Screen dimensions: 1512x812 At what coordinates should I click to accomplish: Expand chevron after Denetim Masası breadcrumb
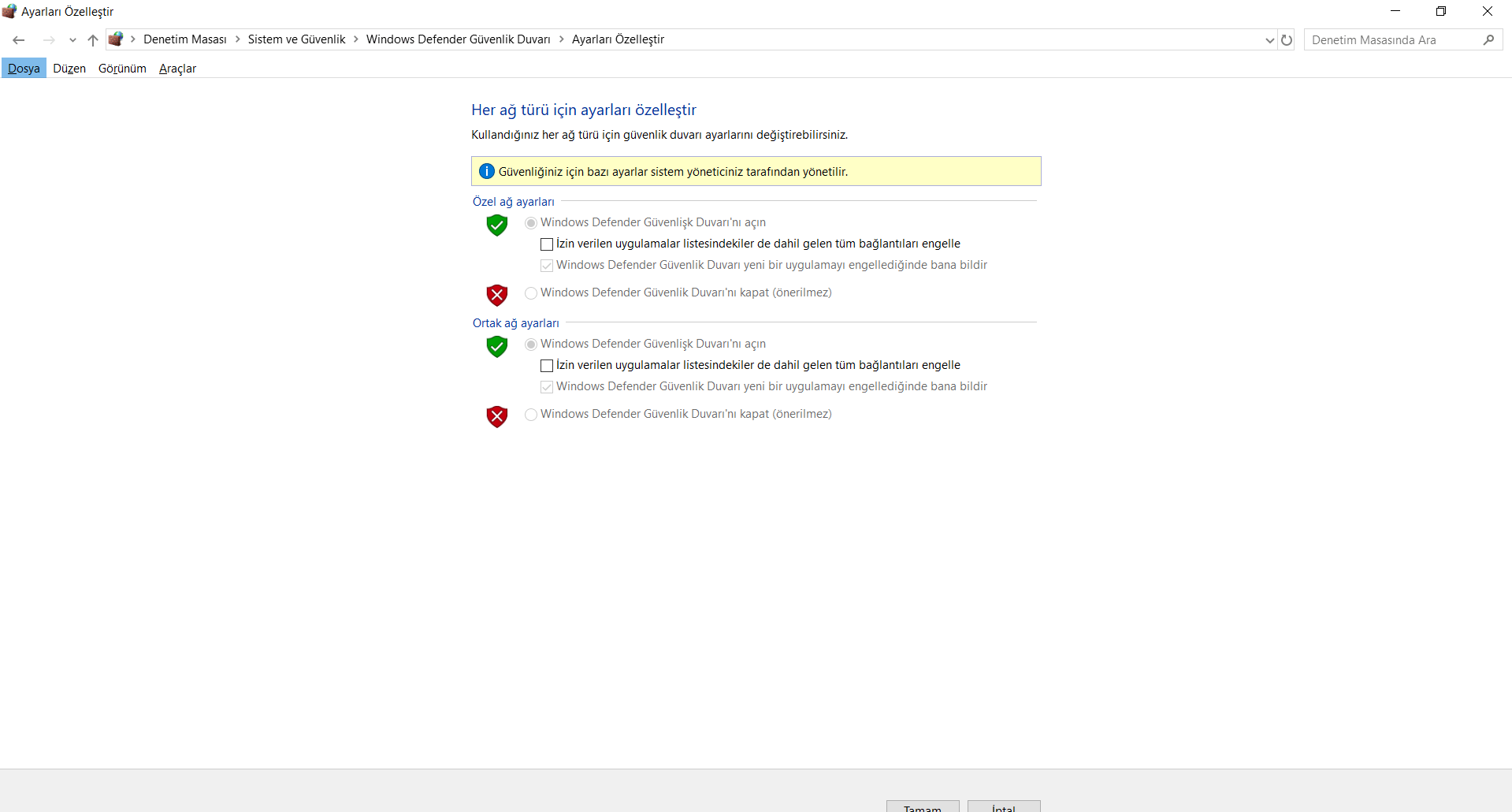[x=237, y=39]
